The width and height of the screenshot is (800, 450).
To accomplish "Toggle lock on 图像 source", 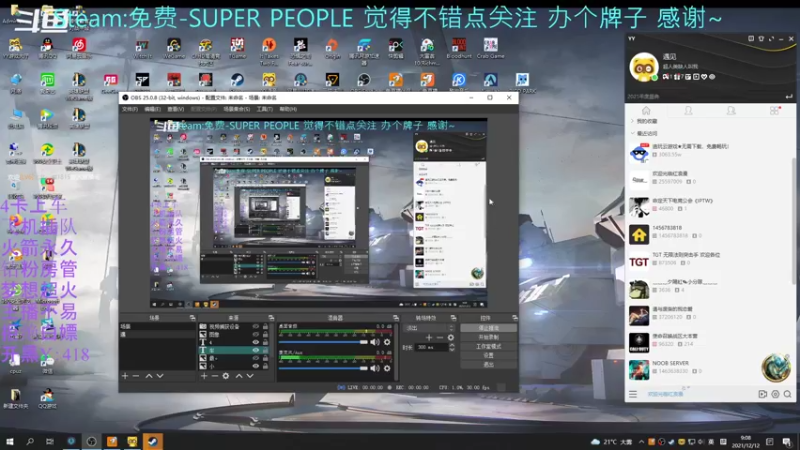I will coord(265,335).
